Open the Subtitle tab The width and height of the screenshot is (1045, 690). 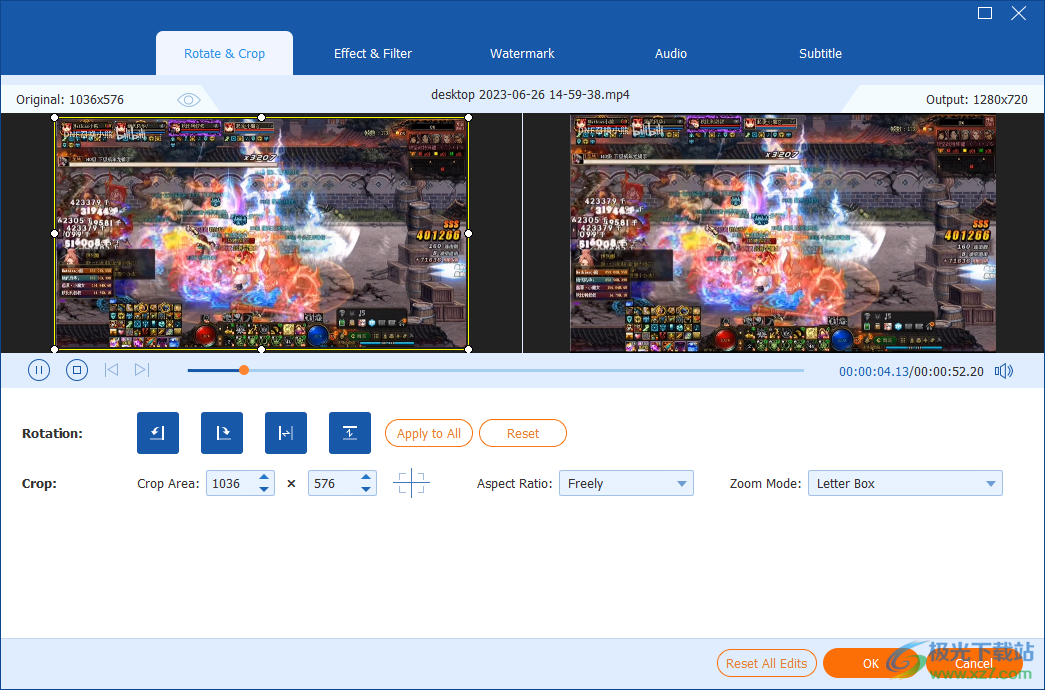tap(820, 53)
